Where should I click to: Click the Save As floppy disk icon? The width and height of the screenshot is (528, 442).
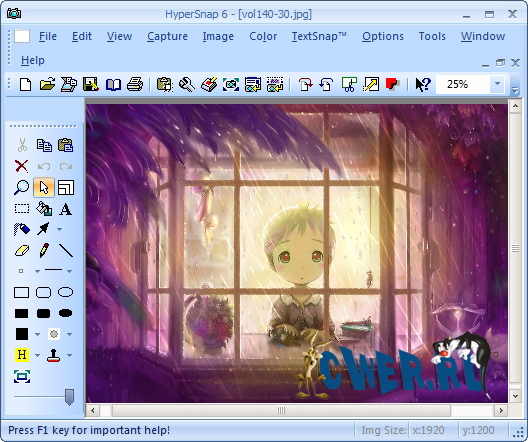point(91,84)
